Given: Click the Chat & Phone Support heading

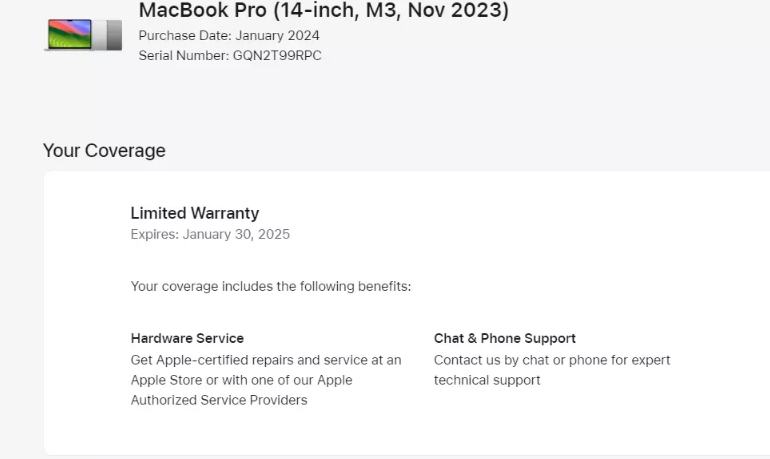Looking at the screenshot, I should click(x=504, y=338).
